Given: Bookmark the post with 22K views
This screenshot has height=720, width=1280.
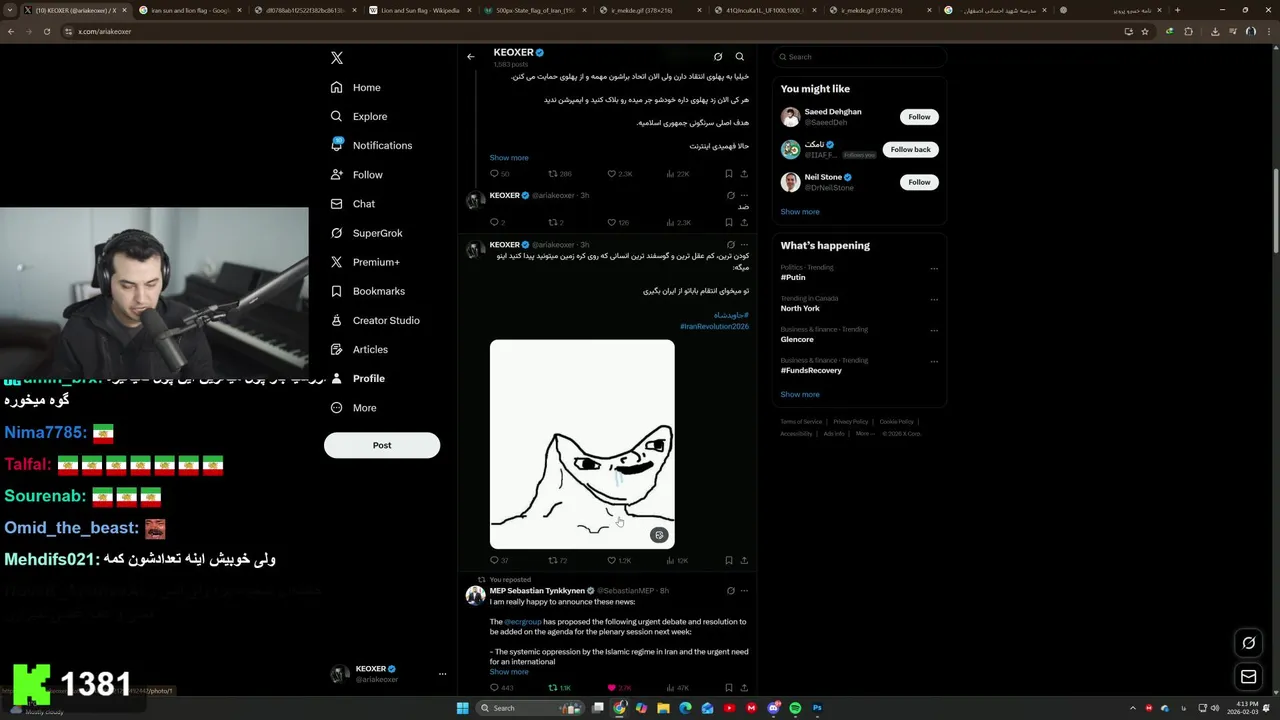Looking at the screenshot, I should click(729, 174).
